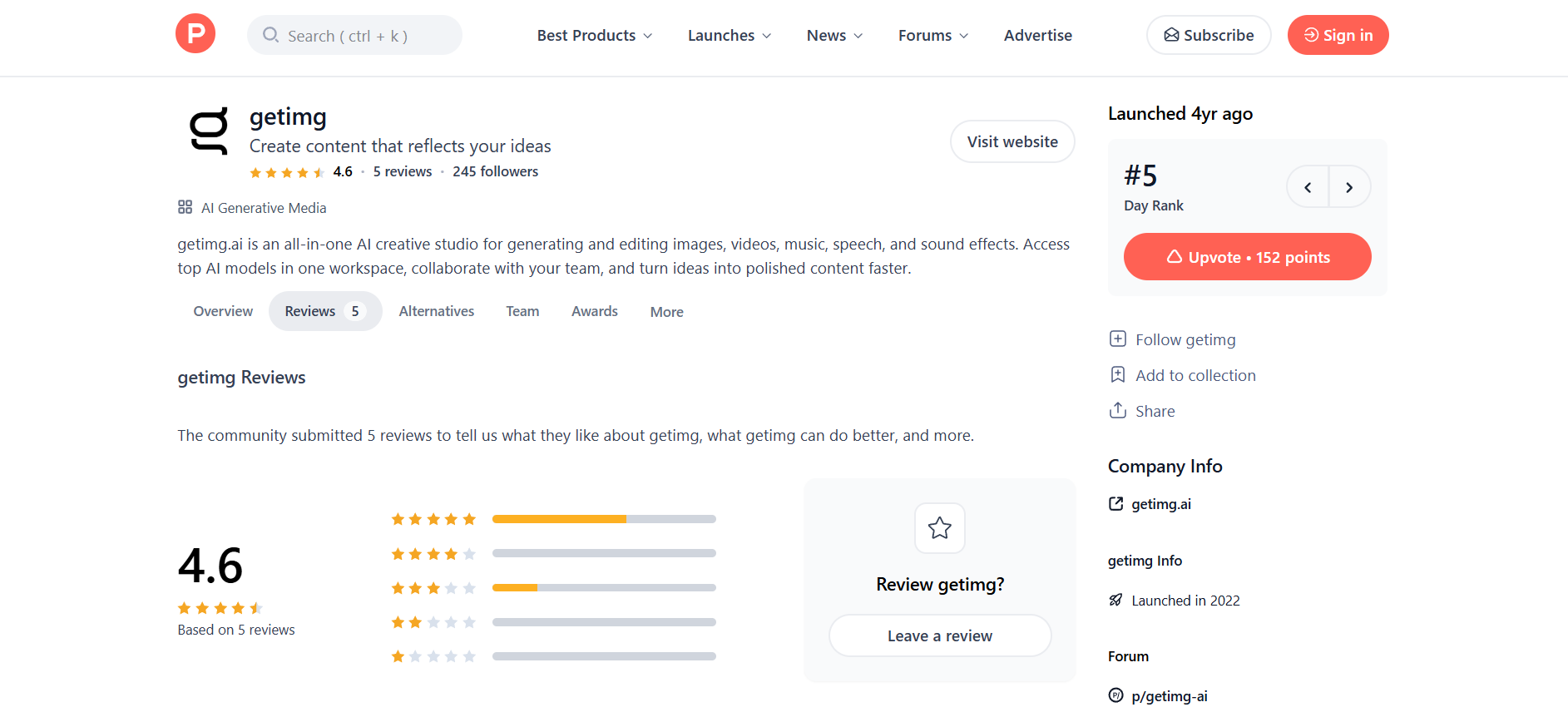Click the Sign in button

coord(1338,35)
